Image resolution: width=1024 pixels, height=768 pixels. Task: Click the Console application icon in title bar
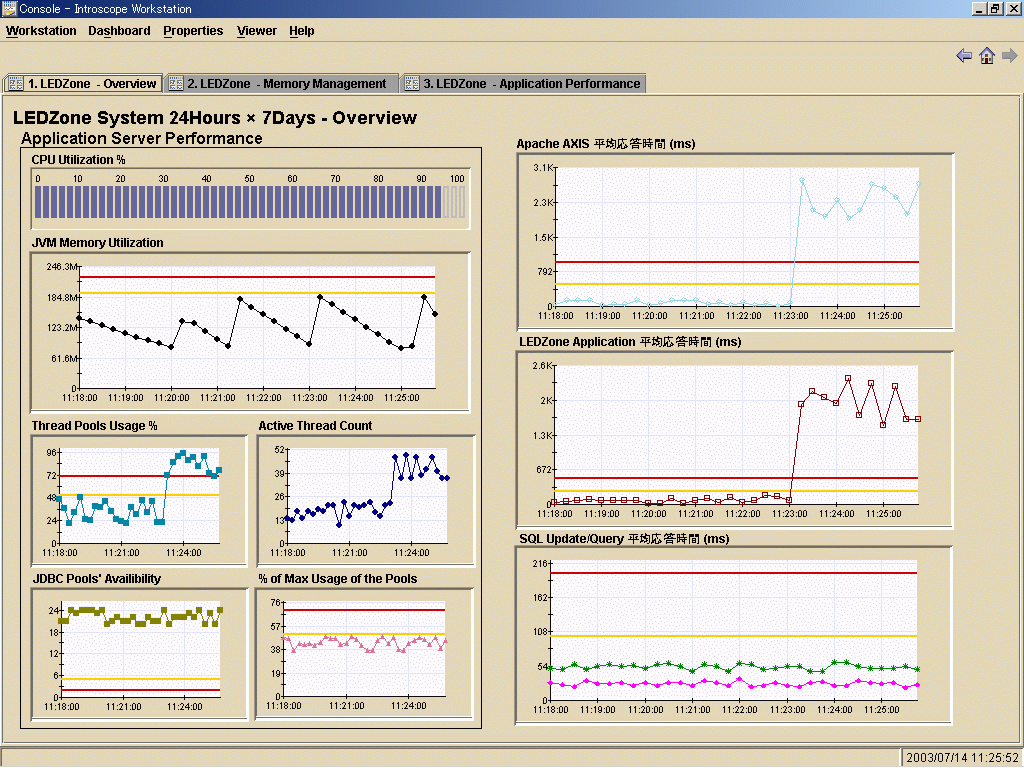tap(9, 8)
